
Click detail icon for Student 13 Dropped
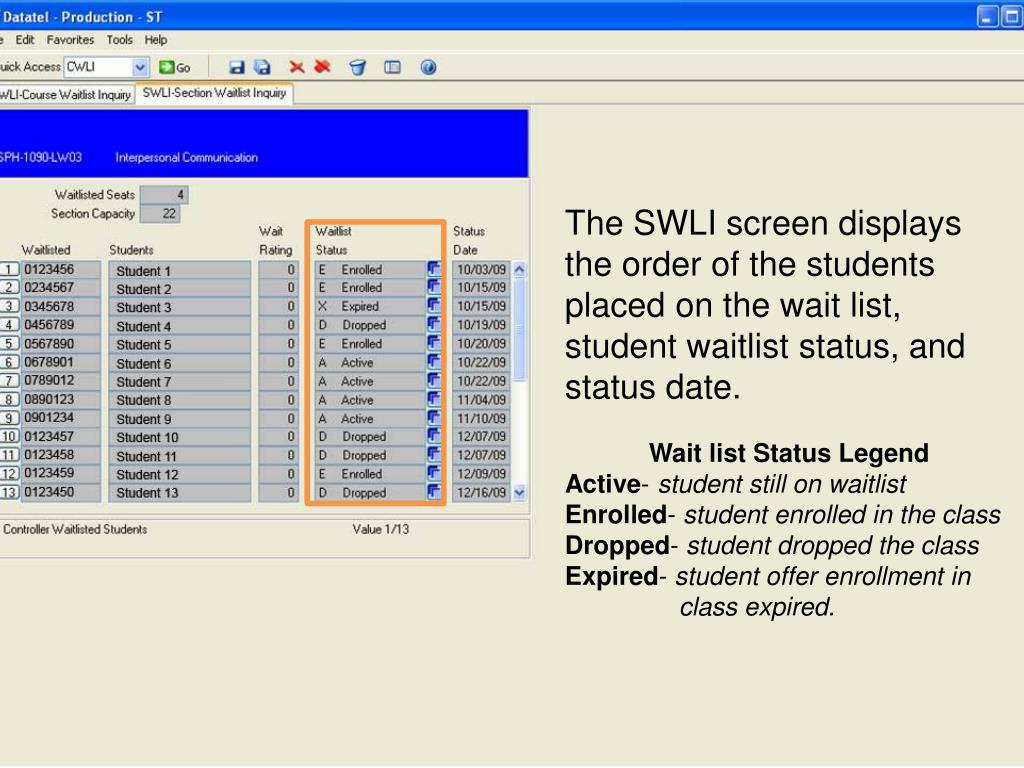pyautogui.click(x=434, y=492)
